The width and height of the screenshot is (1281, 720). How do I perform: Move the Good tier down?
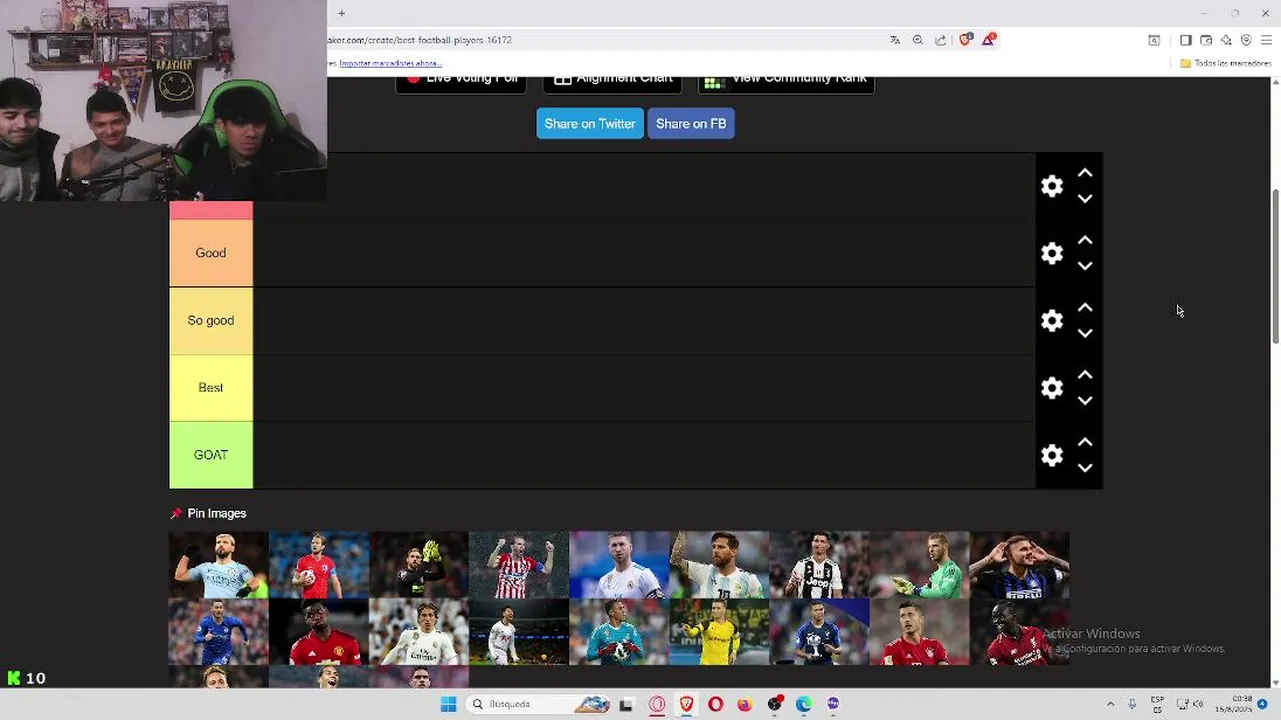(x=1085, y=266)
